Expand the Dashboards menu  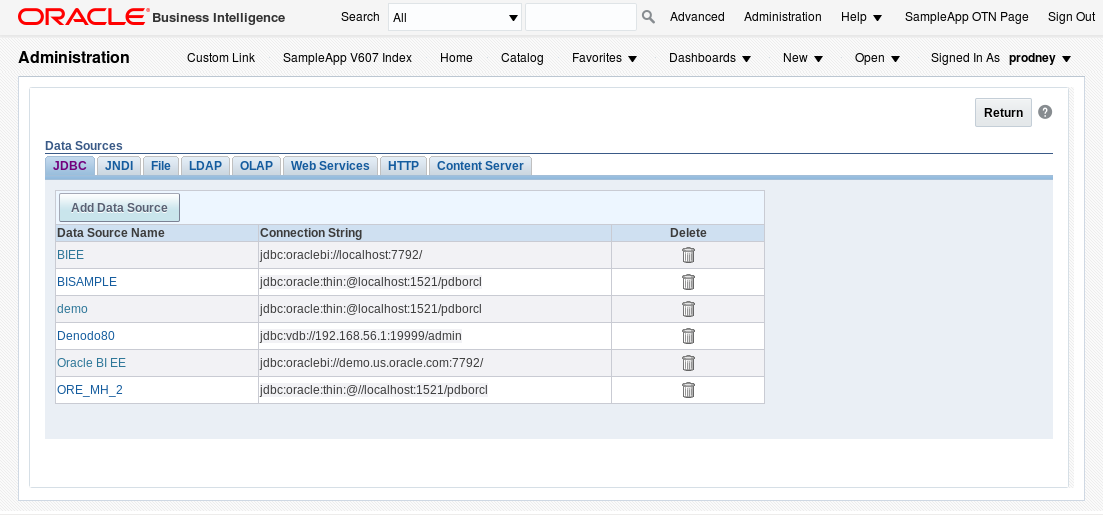[710, 58]
